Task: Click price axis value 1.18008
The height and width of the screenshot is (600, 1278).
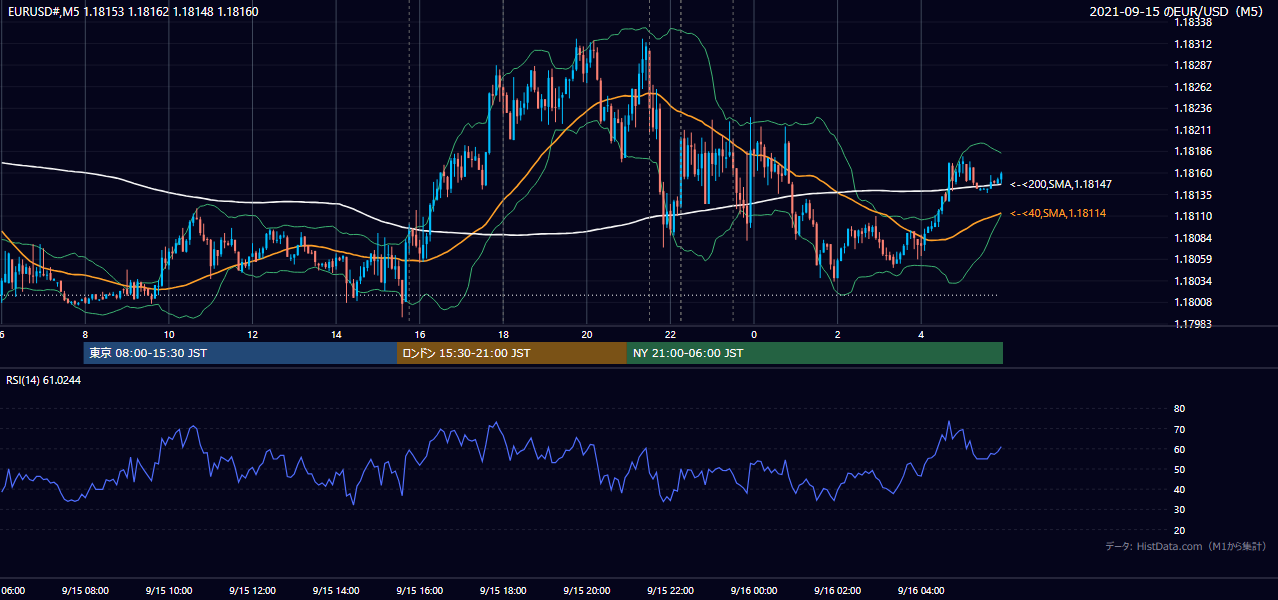Action: [1194, 302]
